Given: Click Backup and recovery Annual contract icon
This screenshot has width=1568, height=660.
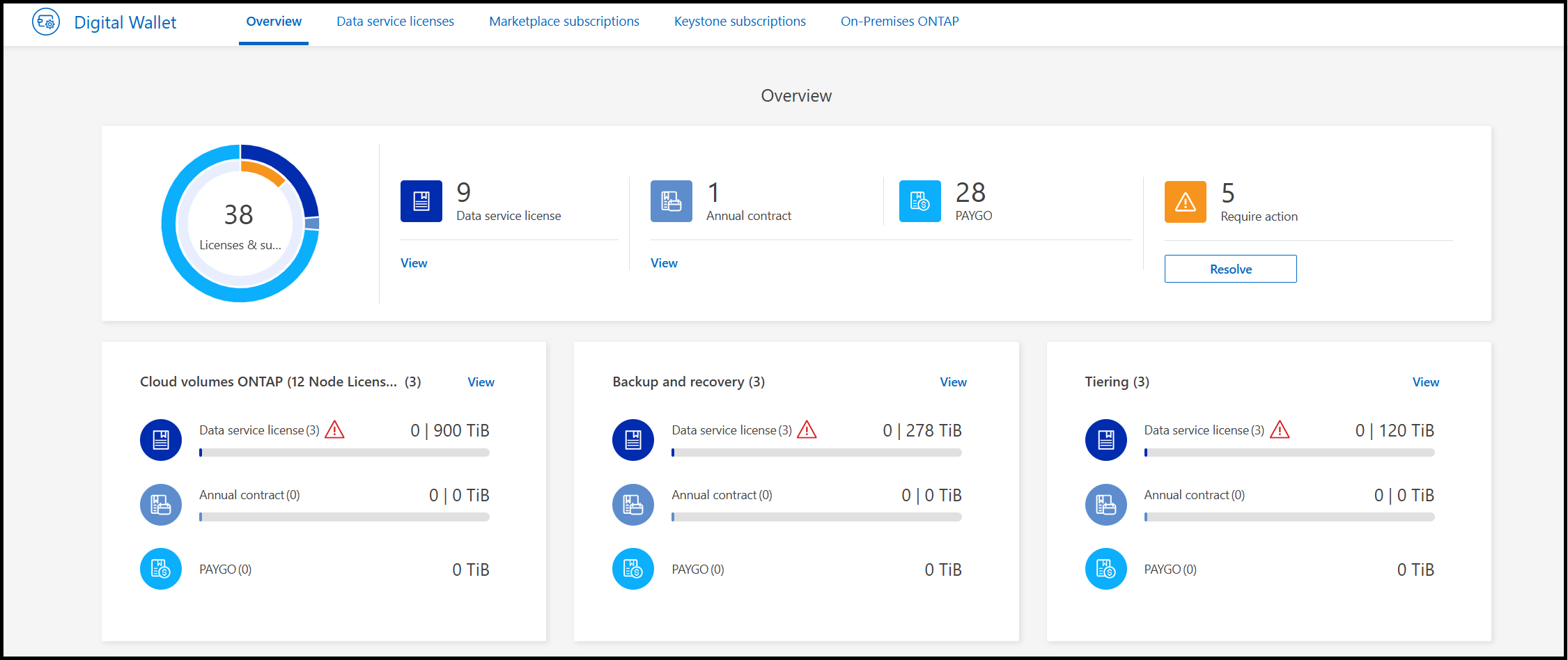Looking at the screenshot, I should pos(633,505).
